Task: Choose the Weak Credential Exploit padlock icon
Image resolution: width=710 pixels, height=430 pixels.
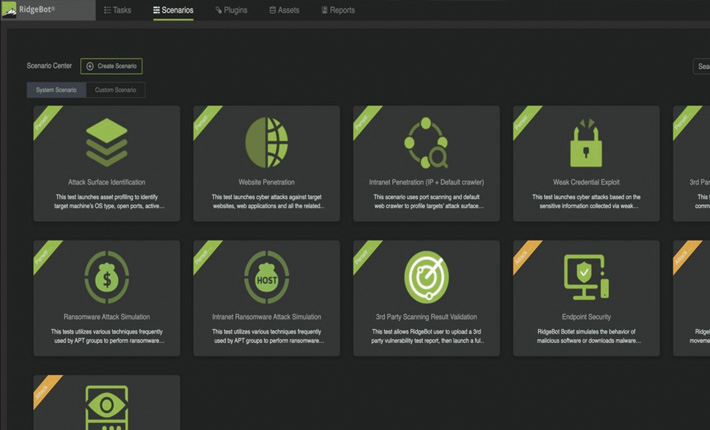Action: point(586,142)
